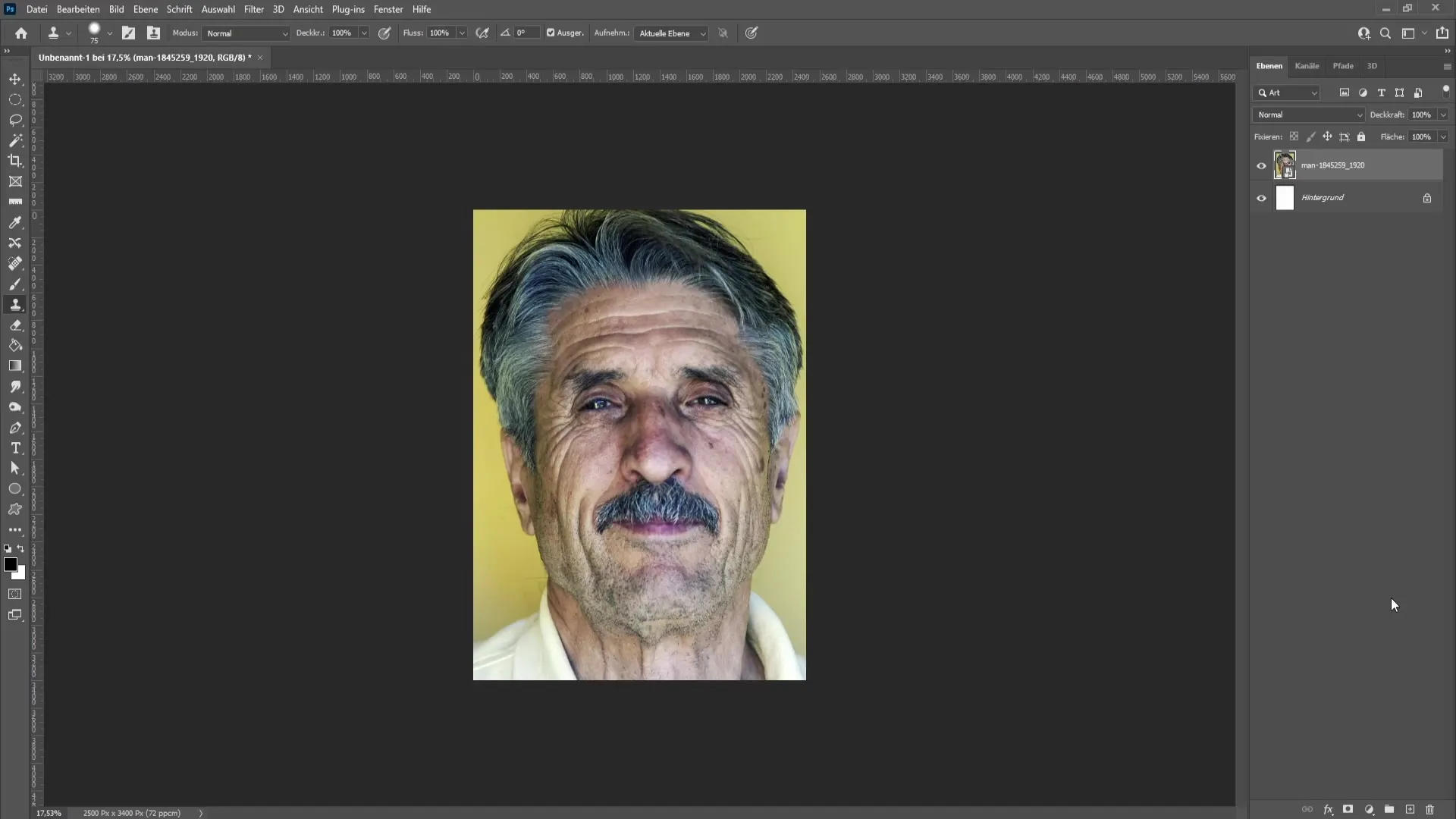Image resolution: width=1456 pixels, height=819 pixels.
Task: Click the foreground color swatch
Action: tap(11, 565)
